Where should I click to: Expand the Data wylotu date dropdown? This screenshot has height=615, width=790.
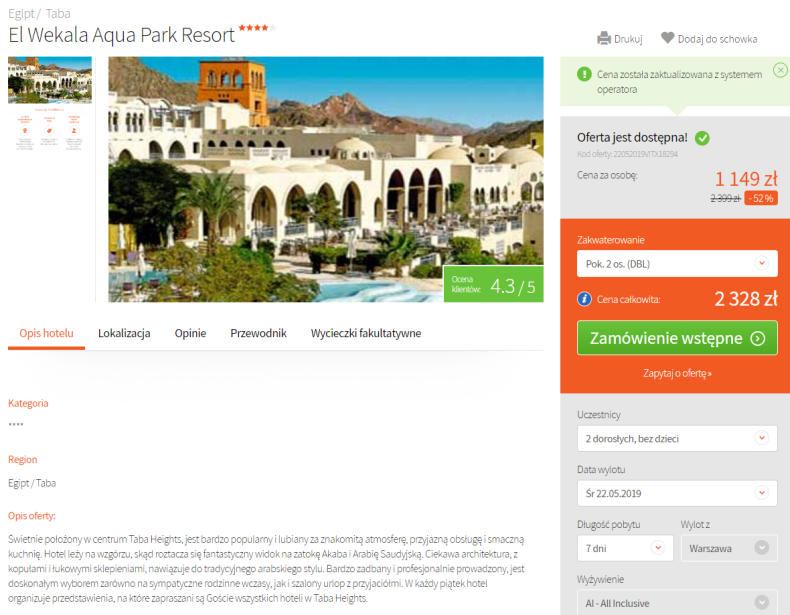[x=677, y=494]
